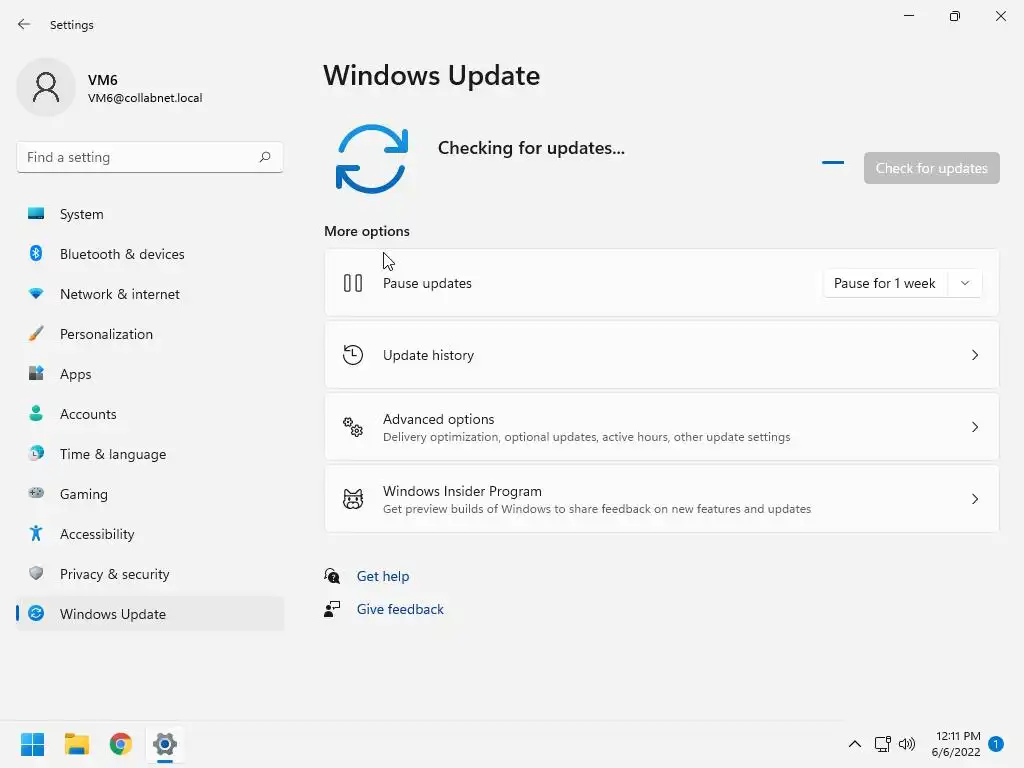Viewport: 1024px width, 768px height.
Task: Click the Settings gear taskbar icon
Action: [x=165, y=744]
